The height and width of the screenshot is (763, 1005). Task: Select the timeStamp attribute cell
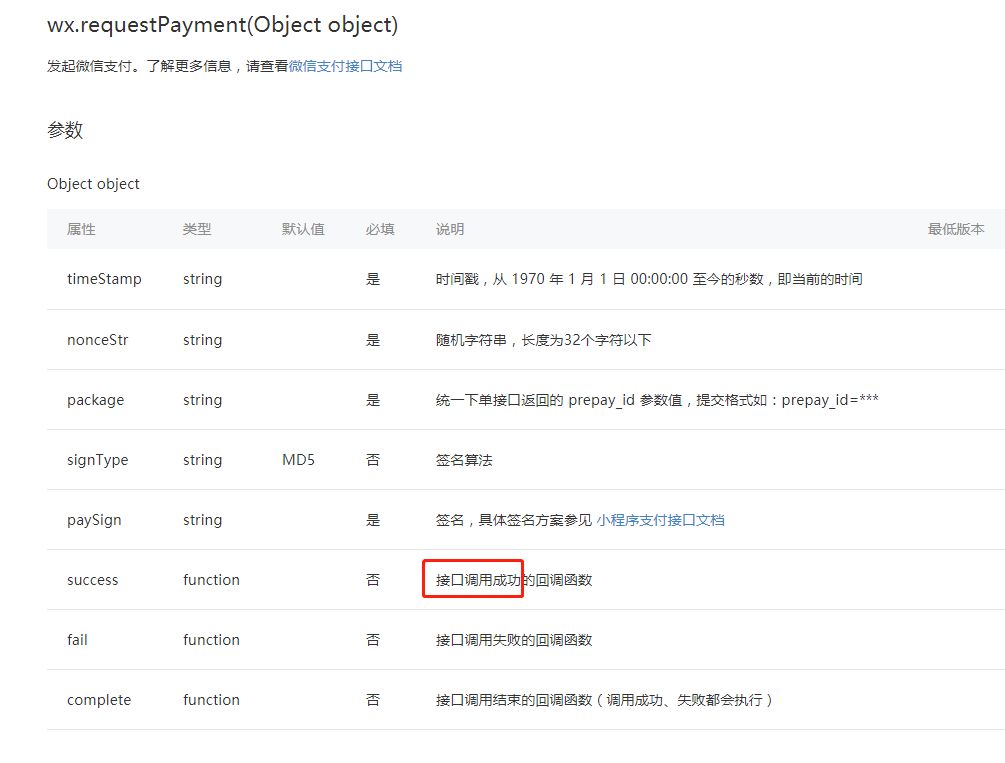point(104,279)
